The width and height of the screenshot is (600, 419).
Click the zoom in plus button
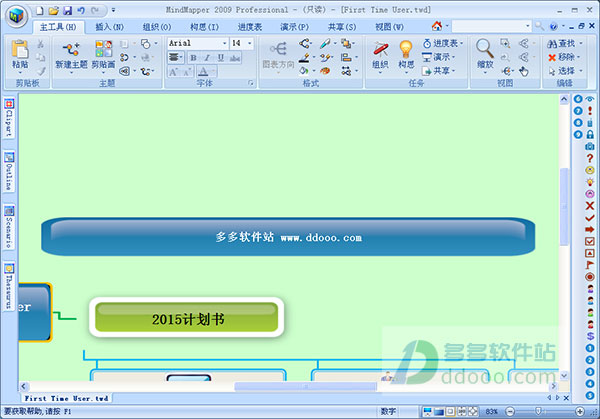[580, 411]
